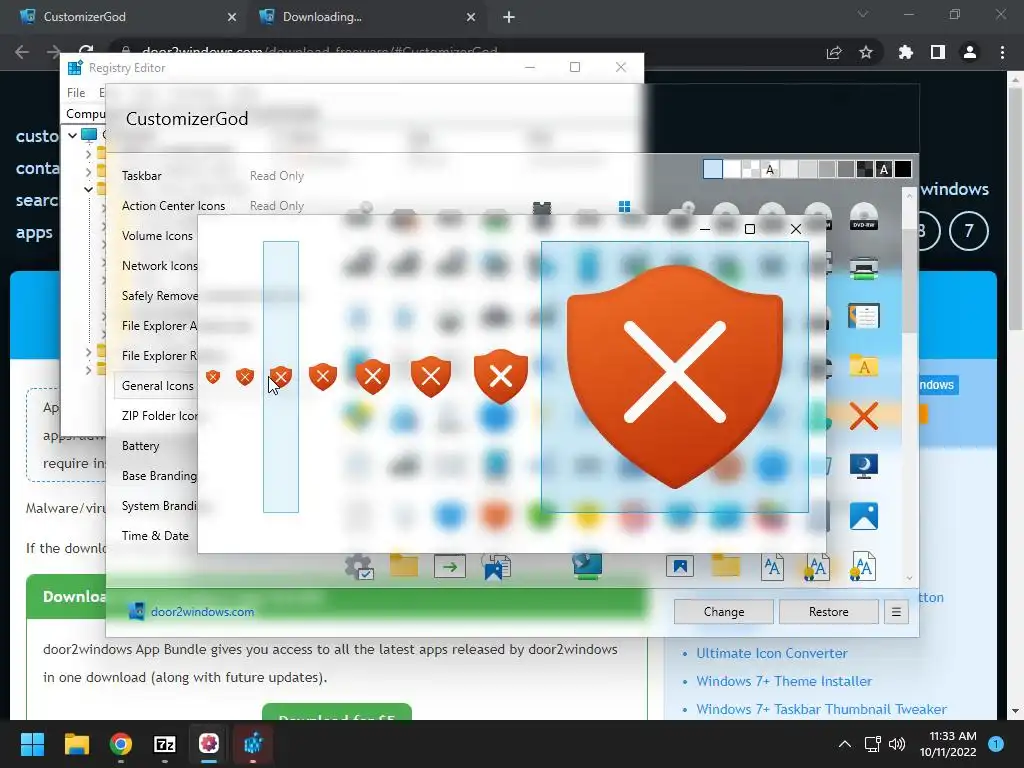This screenshot has height=768, width=1024.
Task: Bookmark the page with the star icon
Action: click(866, 52)
